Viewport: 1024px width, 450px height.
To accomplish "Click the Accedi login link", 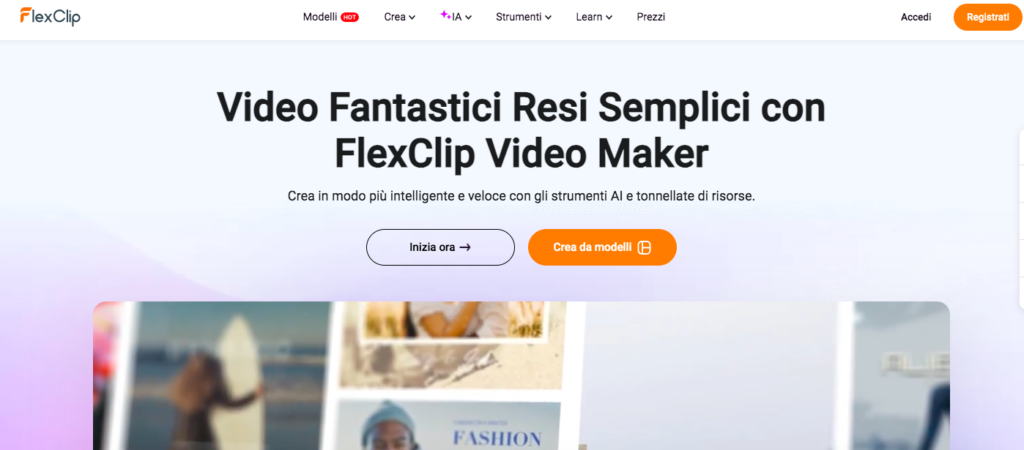I will [x=916, y=17].
